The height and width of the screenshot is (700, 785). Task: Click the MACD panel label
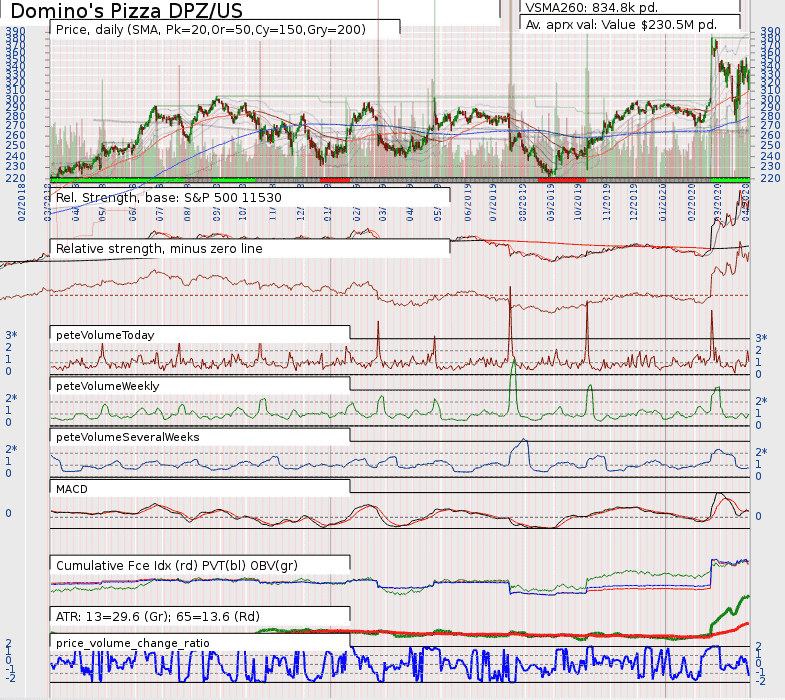click(72, 489)
